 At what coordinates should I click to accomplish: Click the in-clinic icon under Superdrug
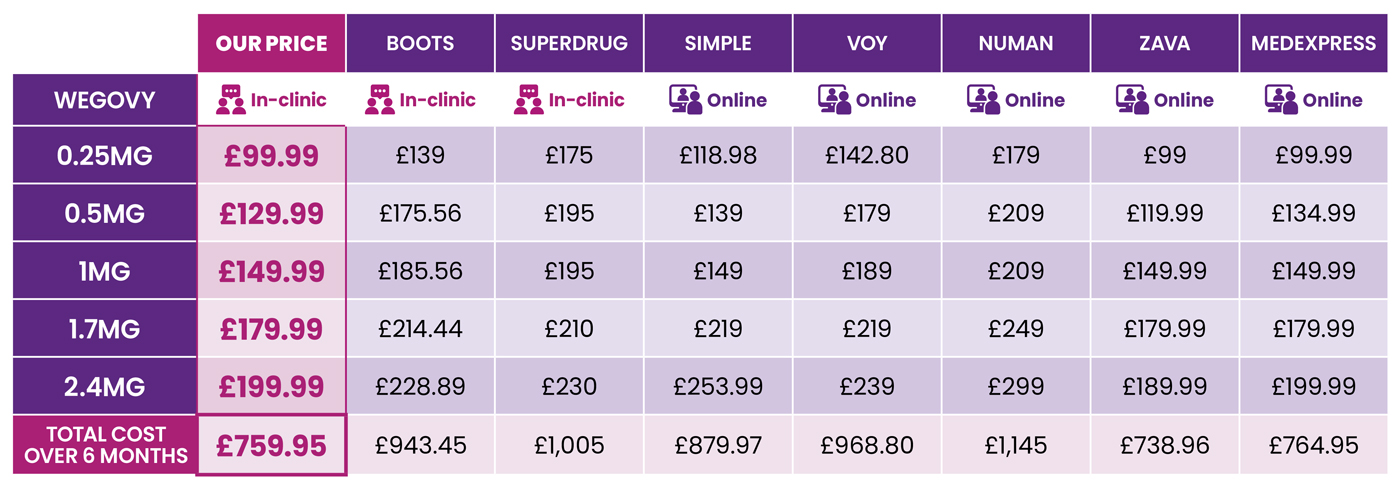coord(530,99)
